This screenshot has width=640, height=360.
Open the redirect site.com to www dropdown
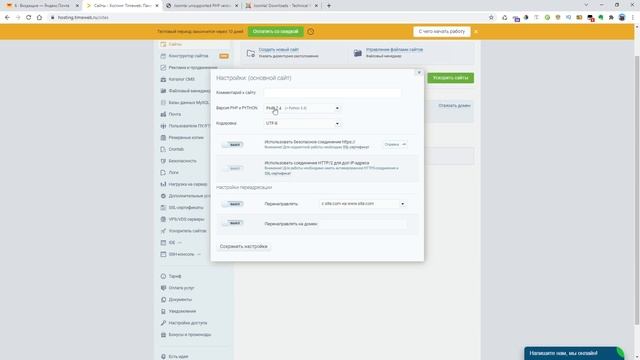point(362,204)
